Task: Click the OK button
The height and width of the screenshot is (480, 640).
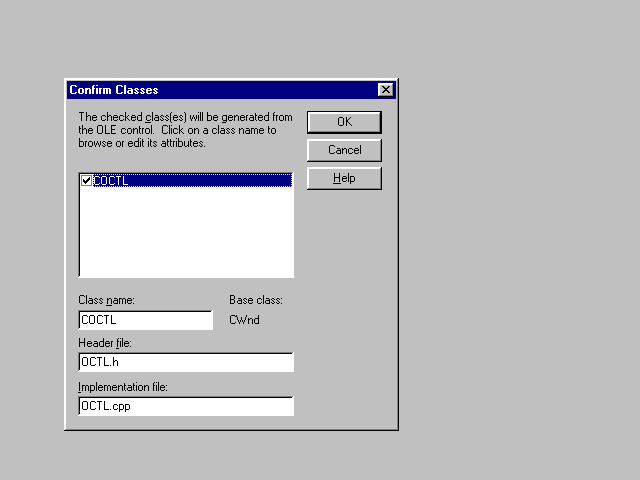Action: click(343, 122)
